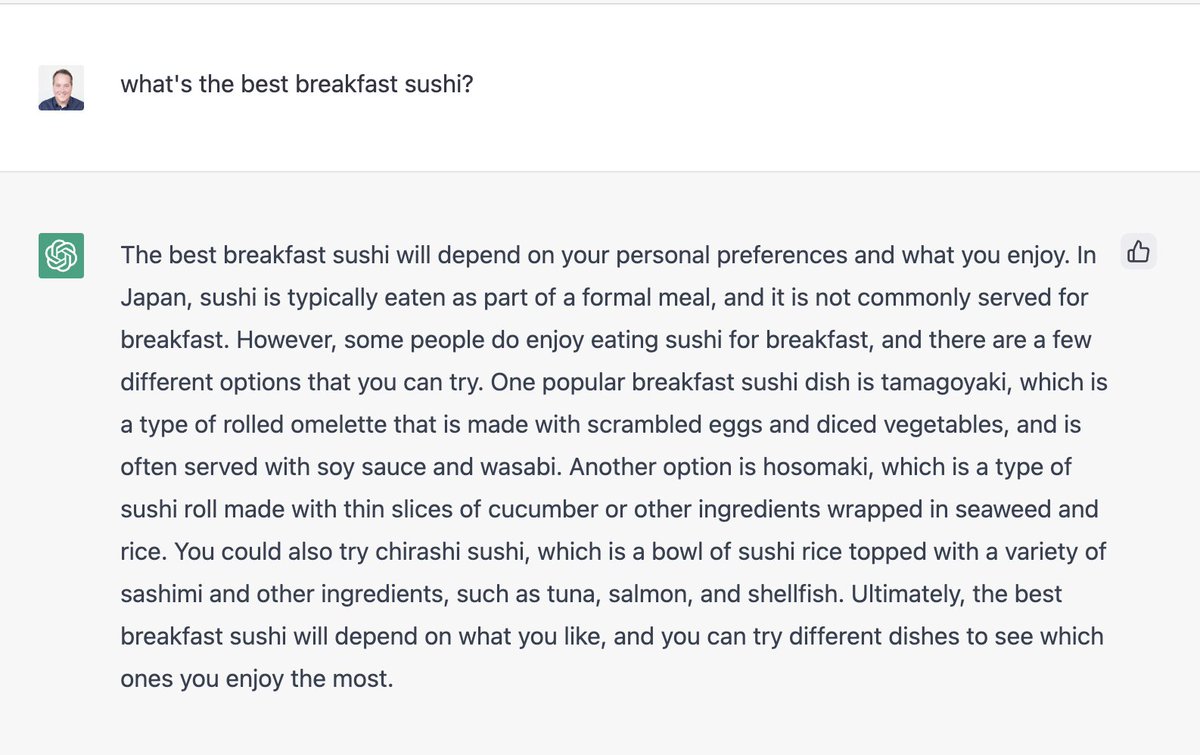Click the thumbs up feedback icon
The image size is (1200, 755).
coord(1138,253)
